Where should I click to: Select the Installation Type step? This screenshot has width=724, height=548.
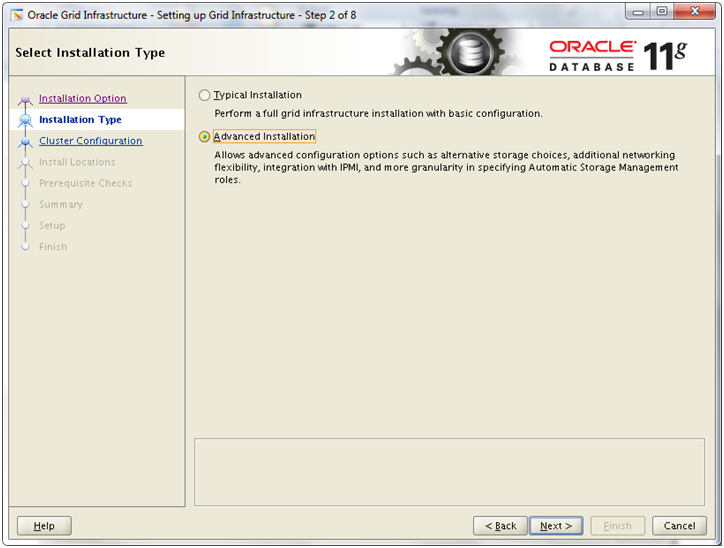(80, 120)
